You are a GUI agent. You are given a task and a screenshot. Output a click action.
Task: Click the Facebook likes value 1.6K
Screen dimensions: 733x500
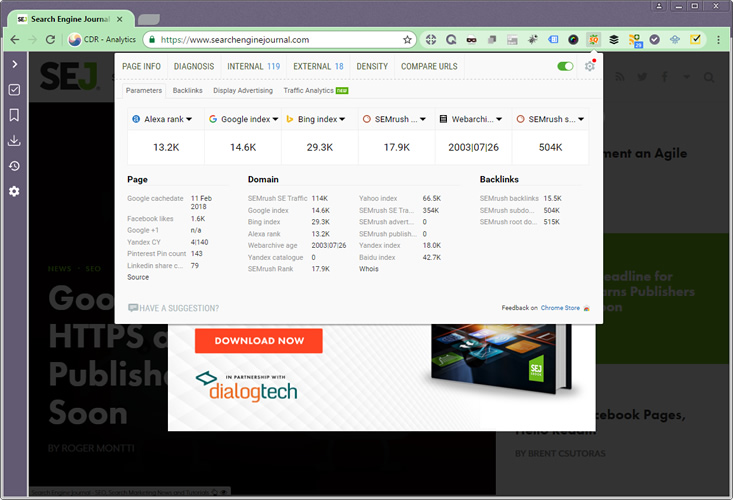coord(198,219)
